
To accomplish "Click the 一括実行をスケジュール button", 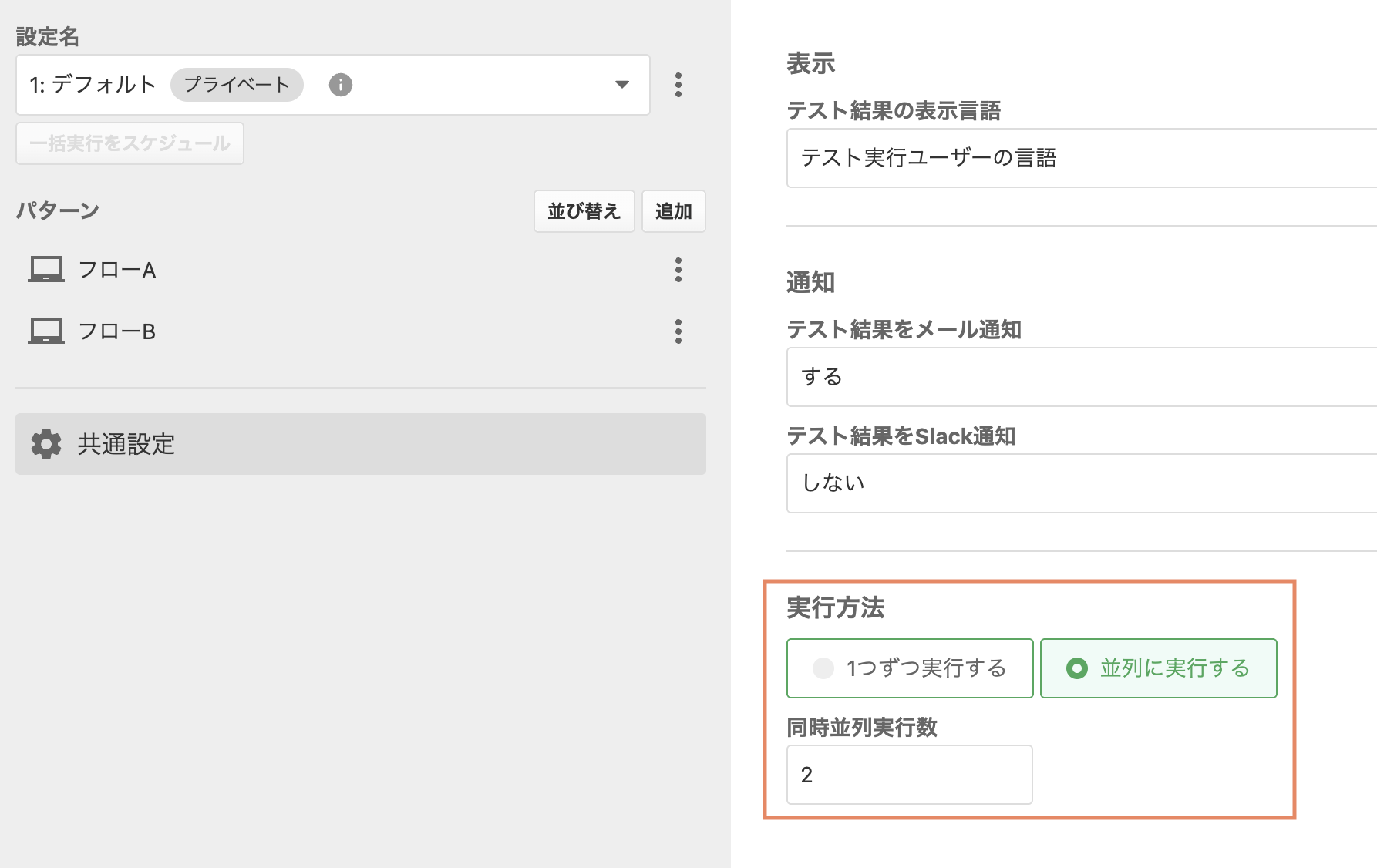I will coord(130,143).
